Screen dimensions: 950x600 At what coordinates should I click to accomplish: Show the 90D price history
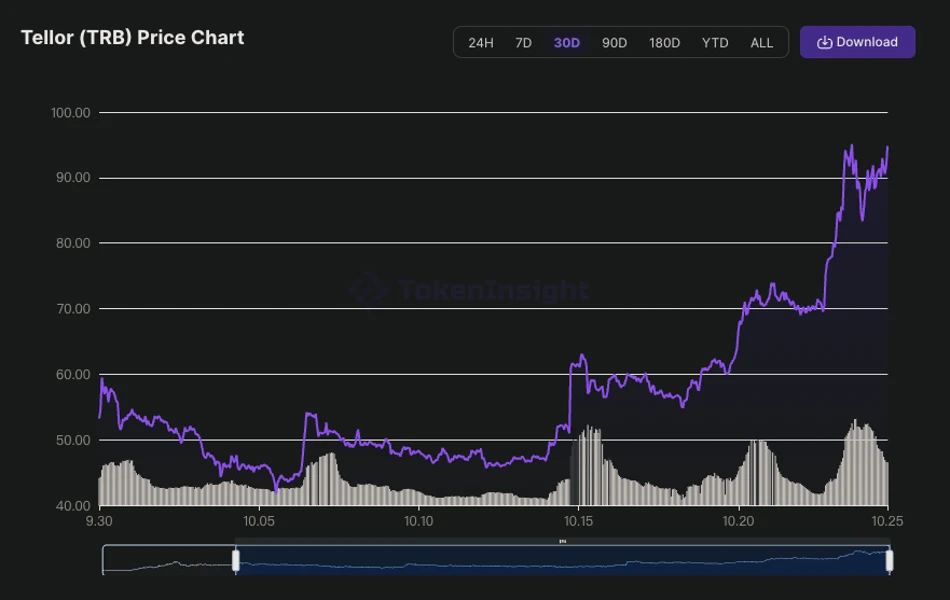click(614, 43)
